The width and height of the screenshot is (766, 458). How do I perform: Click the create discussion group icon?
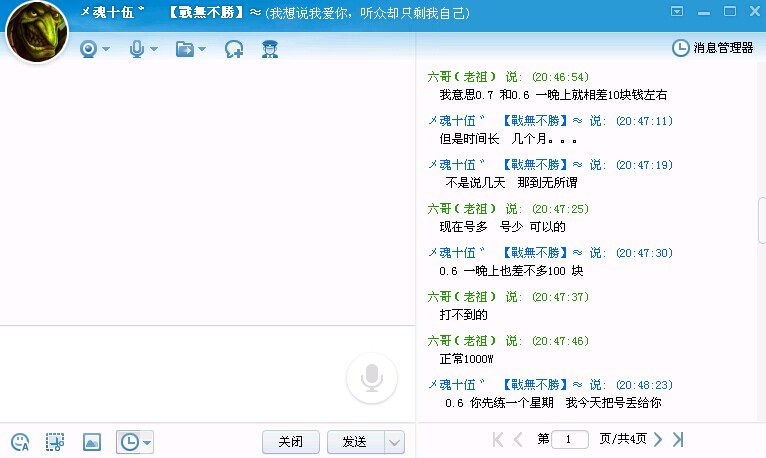[x=234, y=48]
